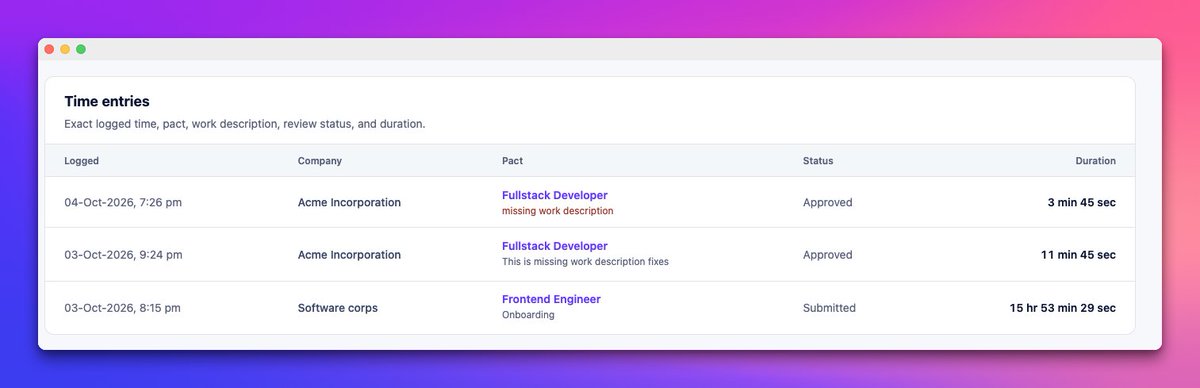This screenshot has height=388, width=1200.
Task: Select the 03-Oct-2026, 8:15 pm logged time
Action: pyautogui.click(x=122, y=308)
